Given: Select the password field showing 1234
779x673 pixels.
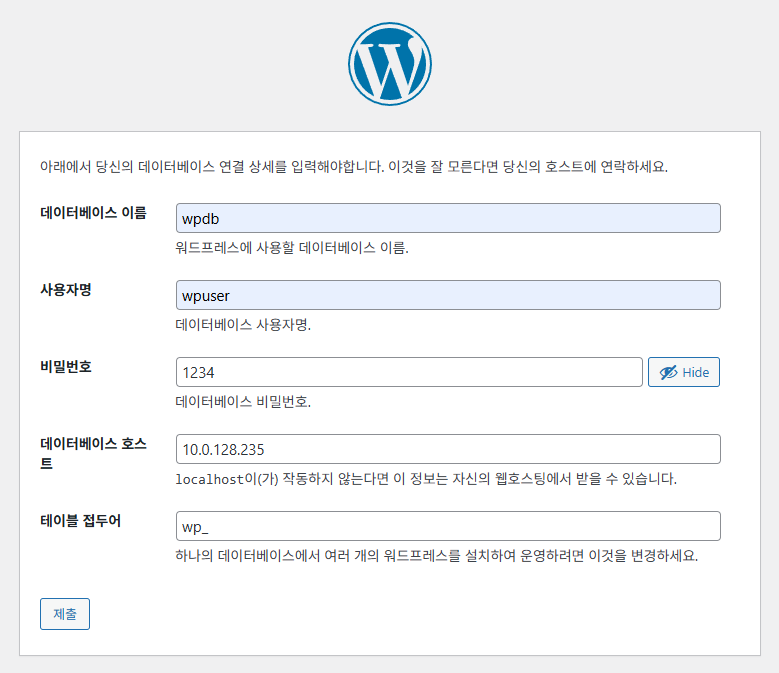Looking at the screenshot, I should (x=409, y=372).
